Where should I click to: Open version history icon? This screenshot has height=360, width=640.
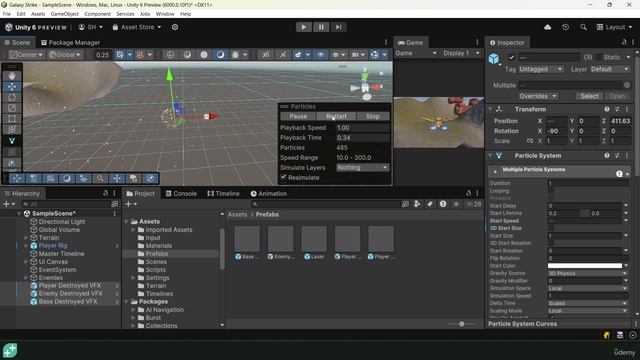[x=565, y=27]
